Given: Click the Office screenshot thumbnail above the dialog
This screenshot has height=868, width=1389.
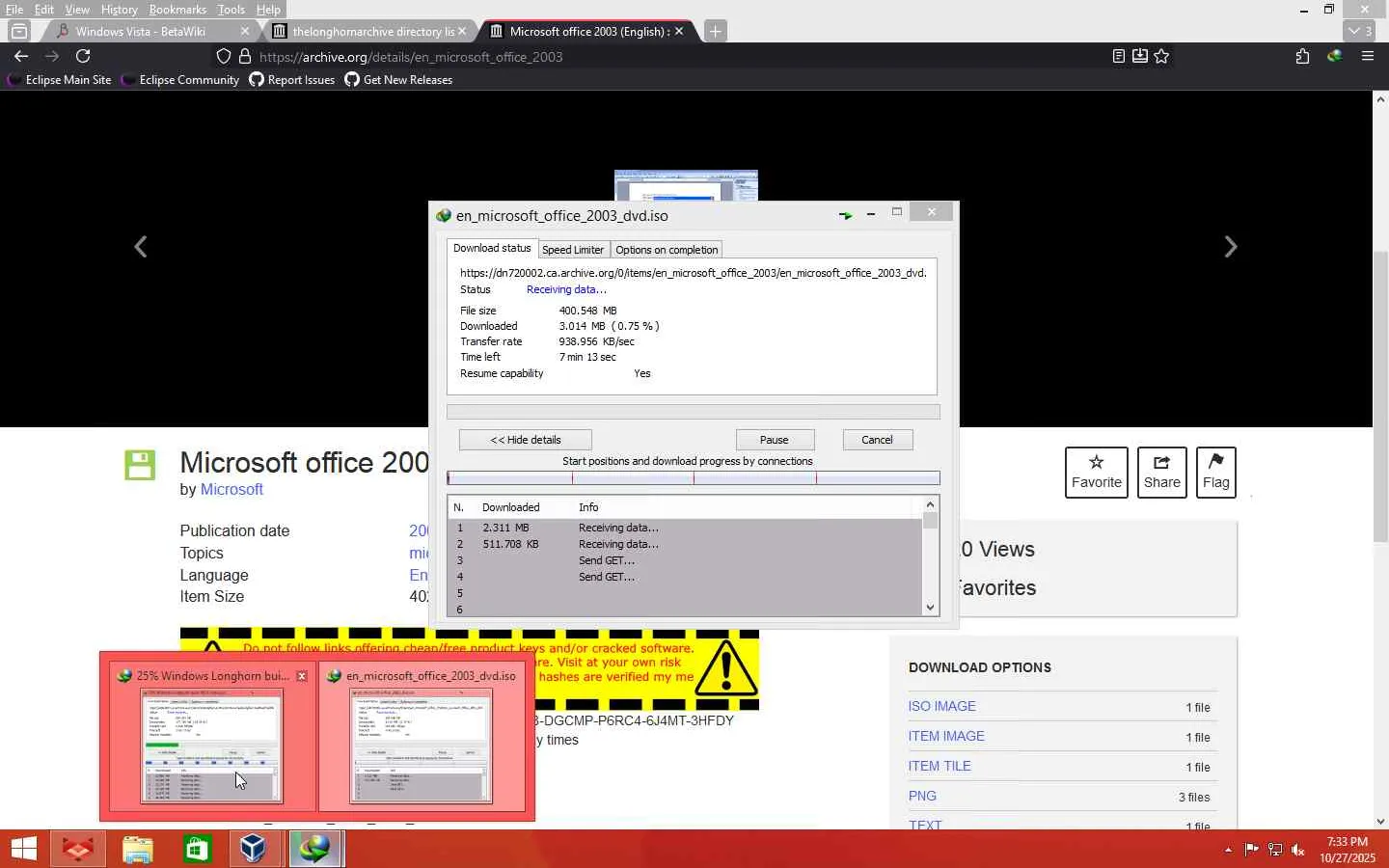Looking at the screenshot, I should (x=686, y=185).
